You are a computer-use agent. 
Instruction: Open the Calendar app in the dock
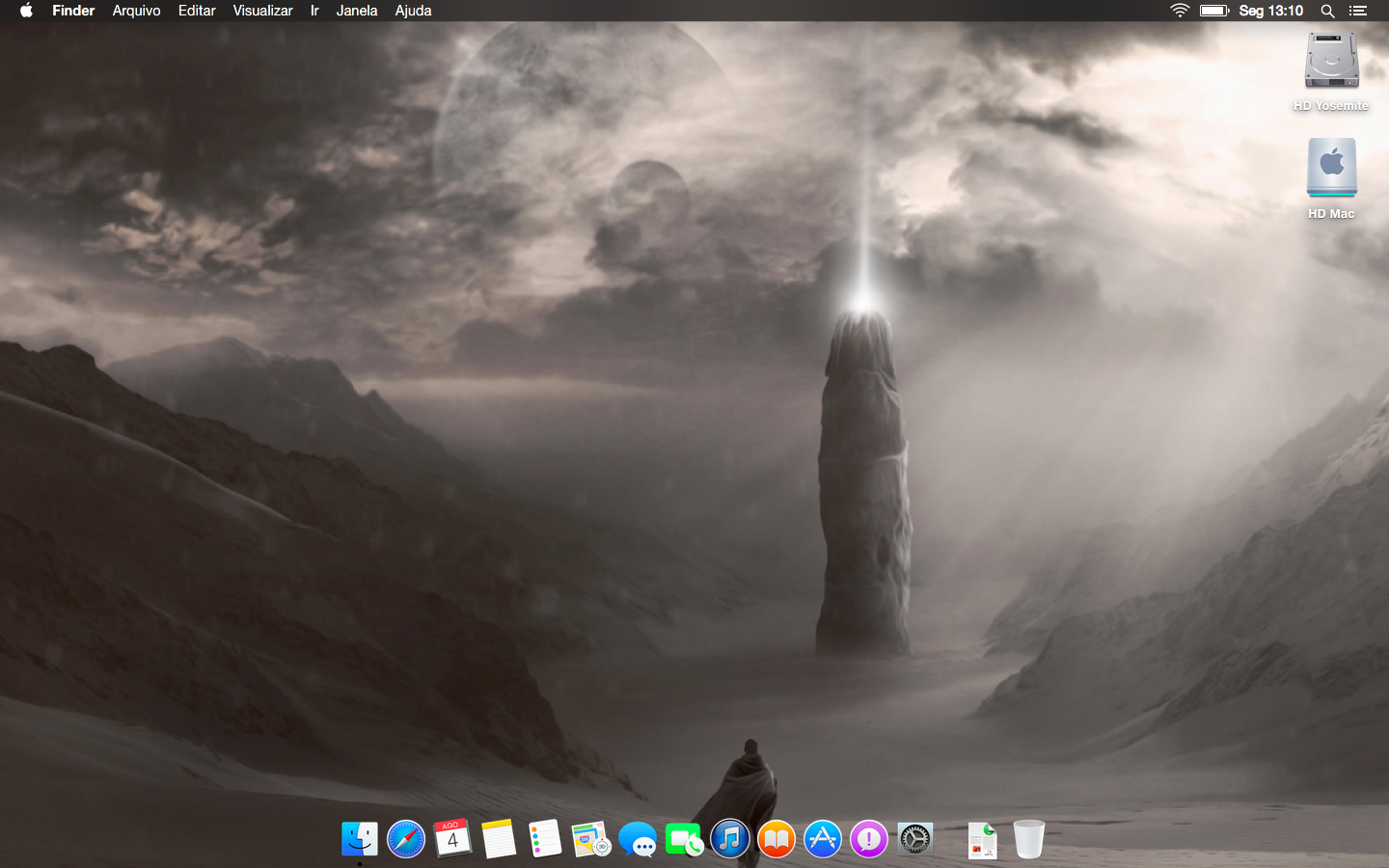click(x=452, y=839)
